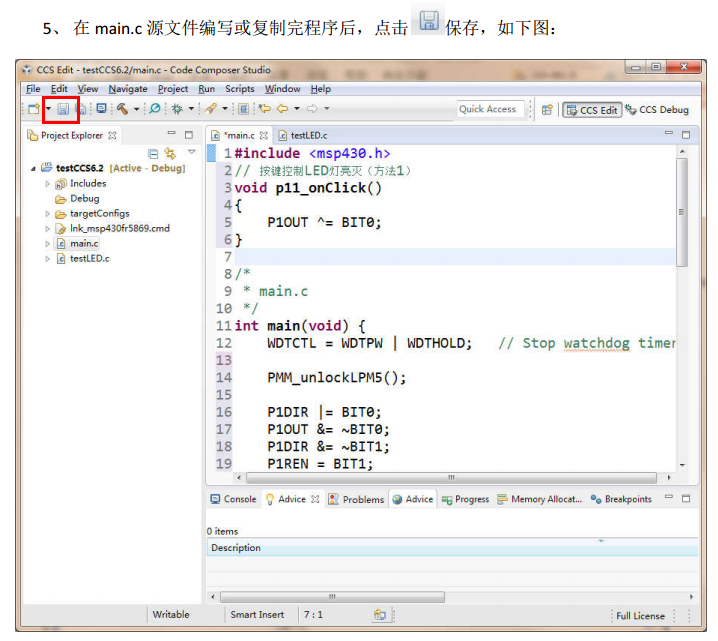
Task: Click the status bar update icon
Action: (x=380, y=614)
